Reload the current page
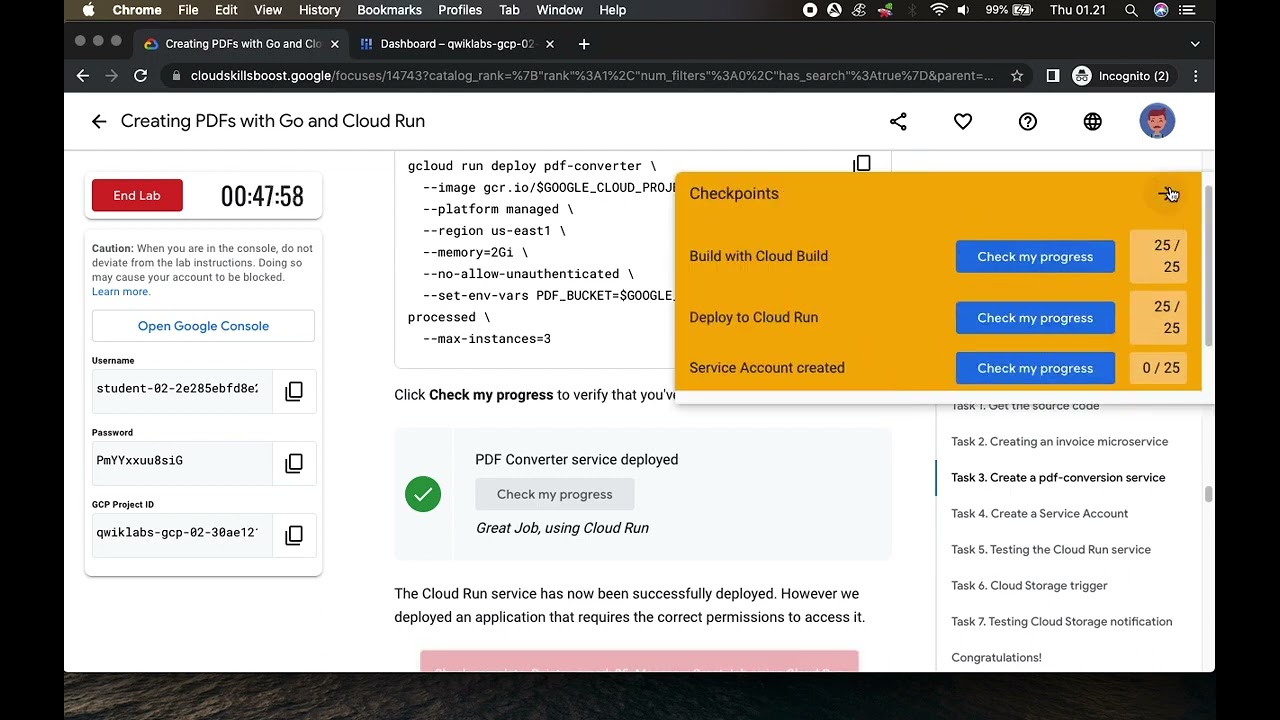 [141, 76]
